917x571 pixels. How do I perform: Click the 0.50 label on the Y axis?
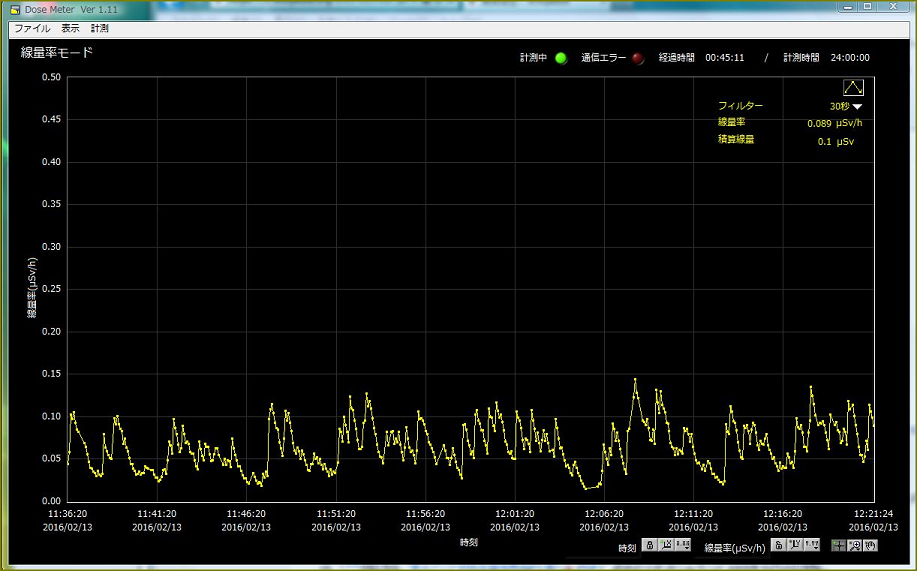pyautogui.click(x=50, y=77)
